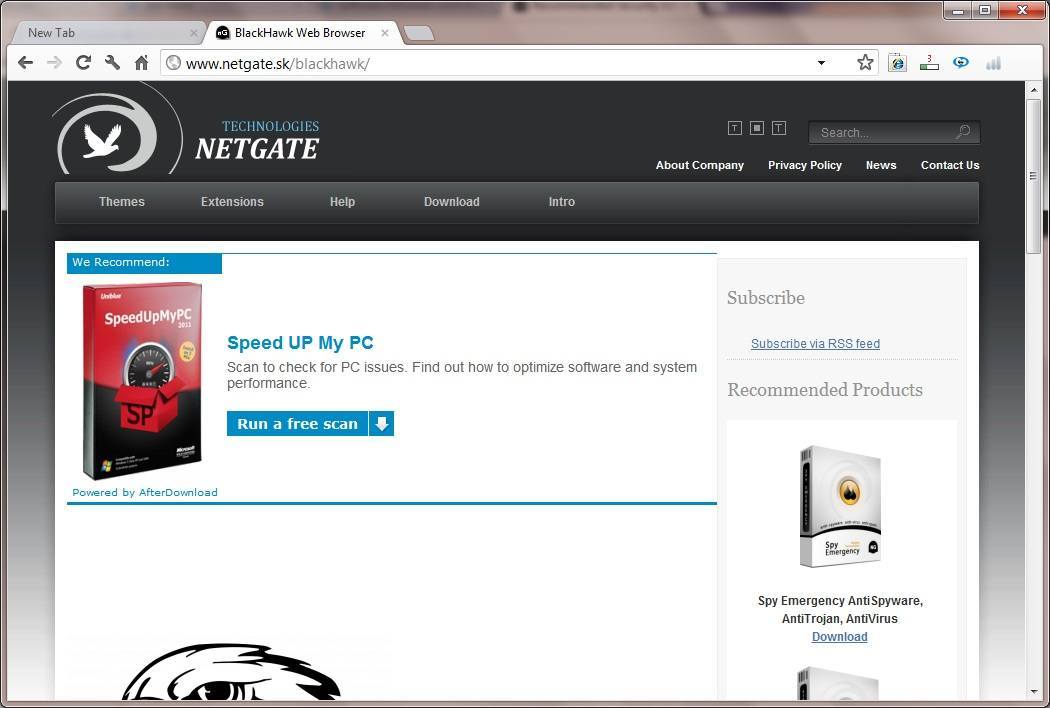Open the blue speech-bubble extension icon

pyautogui.click(x=961, y=63)
